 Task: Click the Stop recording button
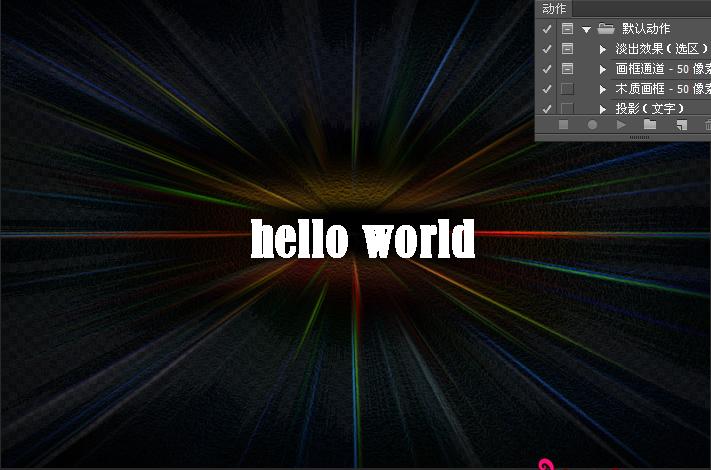tap(564, 125)
